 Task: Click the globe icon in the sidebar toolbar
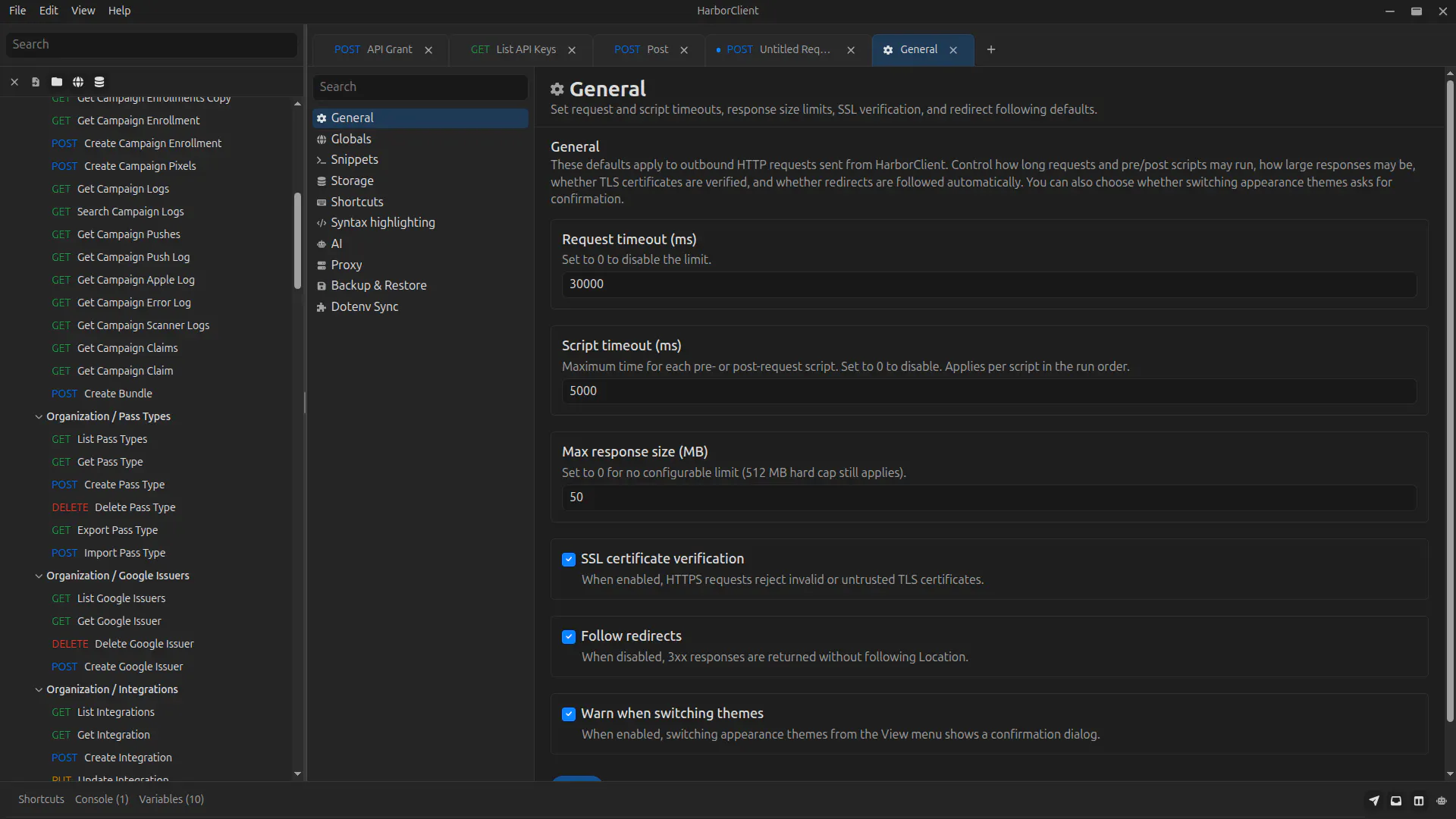(78, 82)
